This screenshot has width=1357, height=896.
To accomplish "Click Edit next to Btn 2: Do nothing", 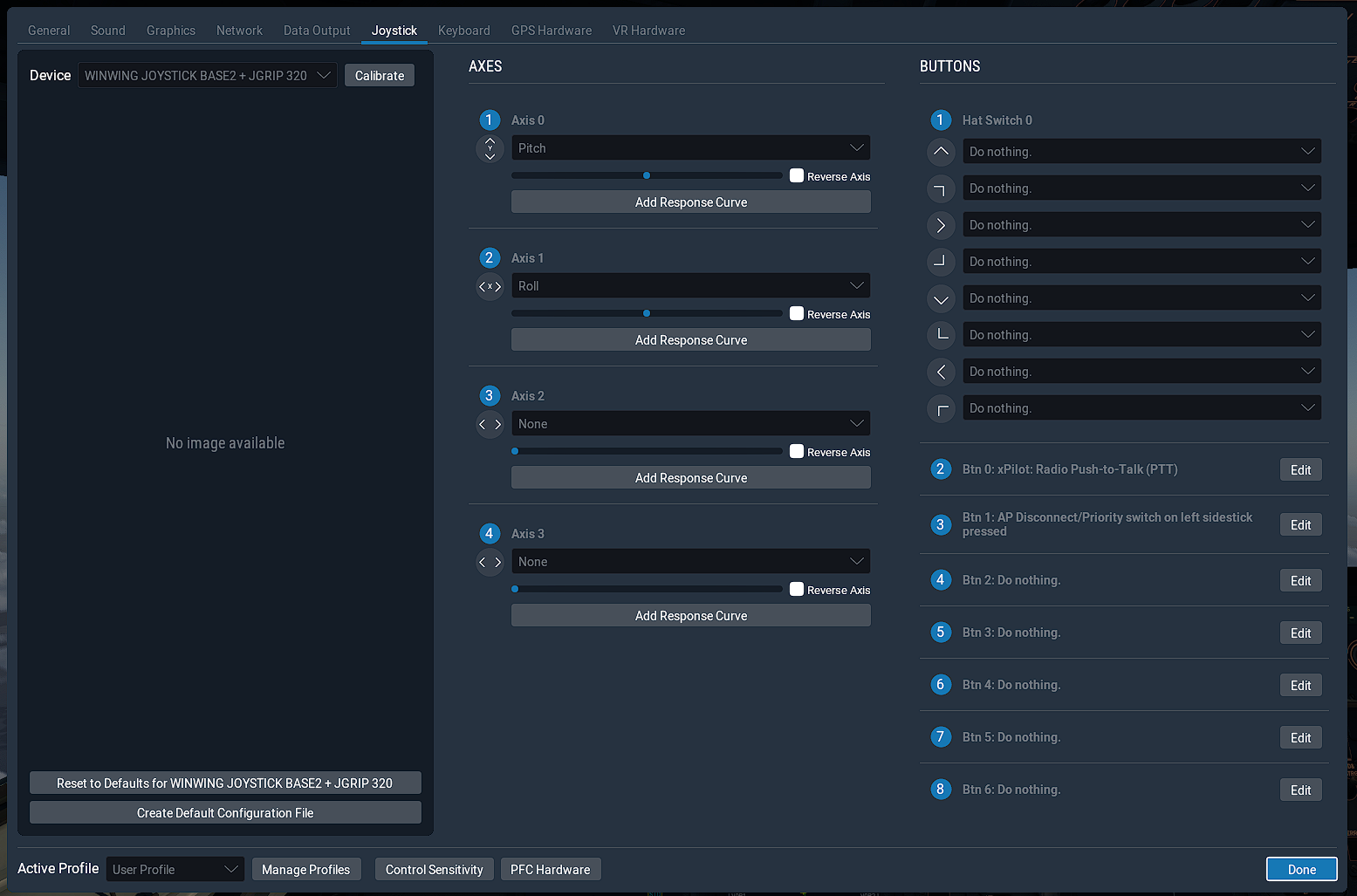I will coord(1300,580).
